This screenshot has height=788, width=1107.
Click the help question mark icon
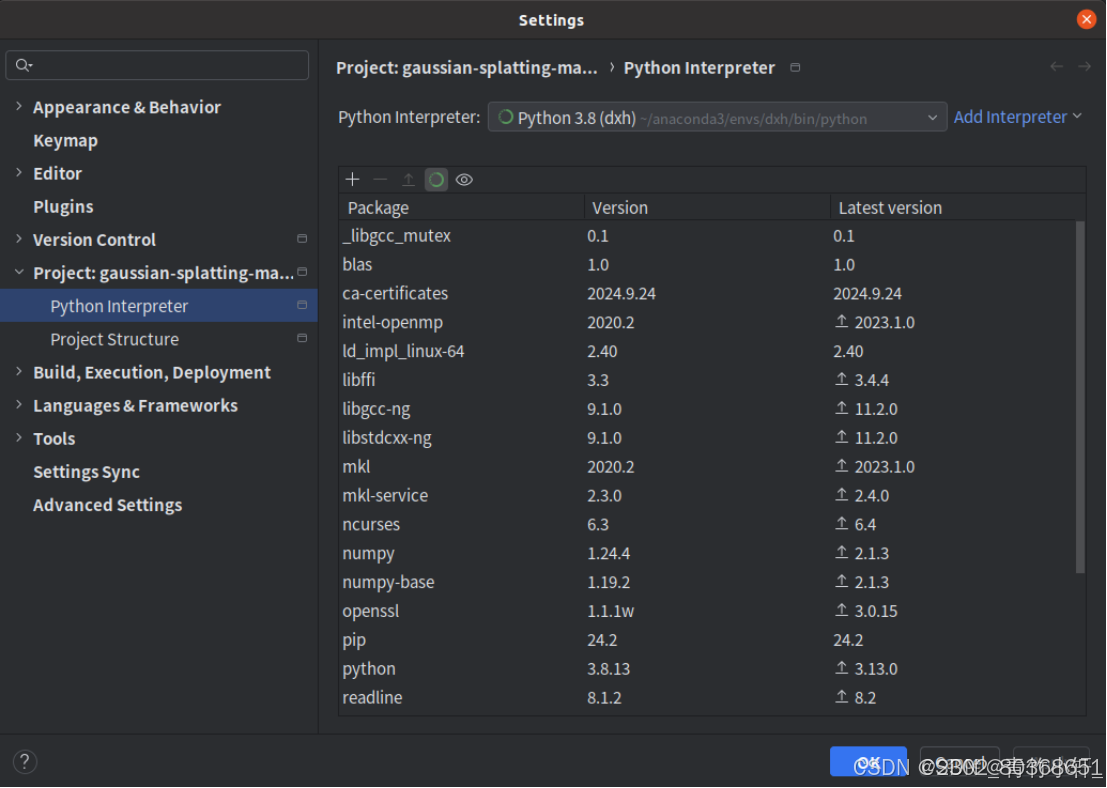[24, 761]
